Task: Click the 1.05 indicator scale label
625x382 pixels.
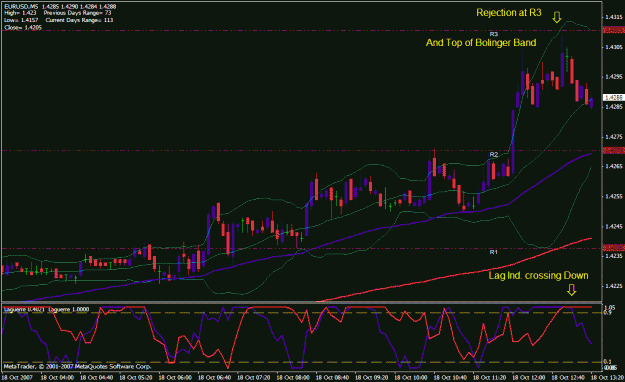Action: [x=610, y=308]
